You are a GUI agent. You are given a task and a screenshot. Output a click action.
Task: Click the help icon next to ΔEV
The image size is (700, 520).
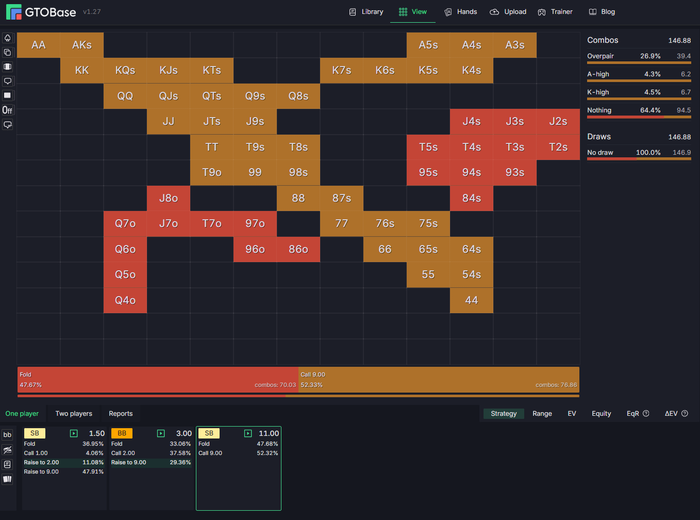(x=685, y=414)
